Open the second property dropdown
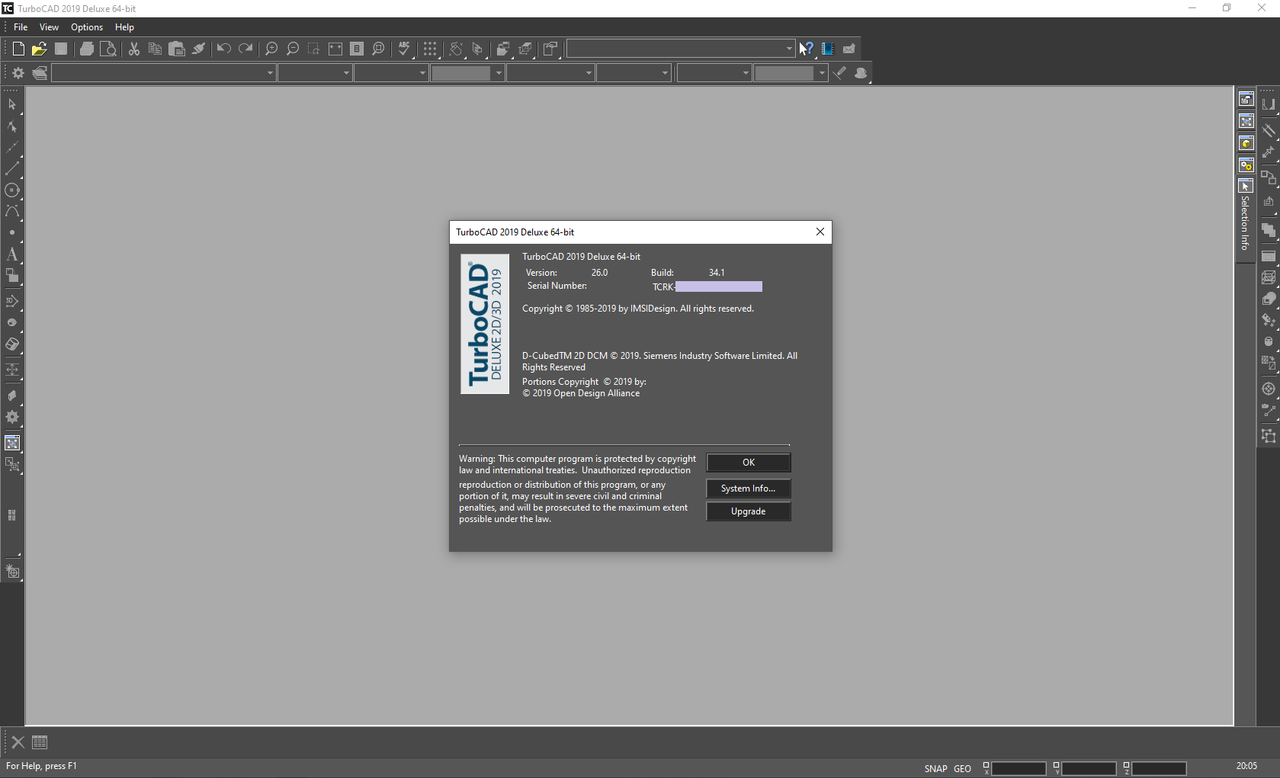 click(315, 73)
